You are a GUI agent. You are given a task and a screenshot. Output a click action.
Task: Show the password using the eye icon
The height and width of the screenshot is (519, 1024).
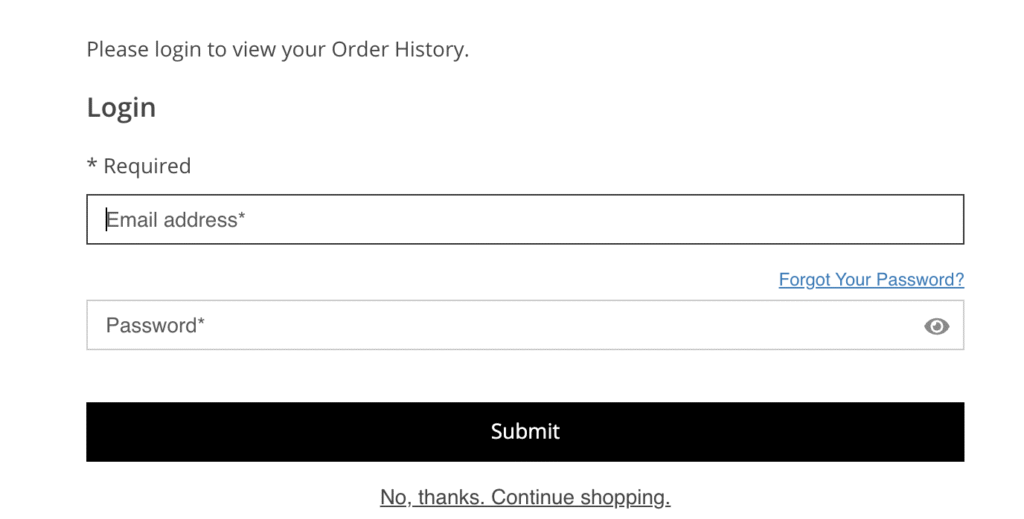pos(936,326)
